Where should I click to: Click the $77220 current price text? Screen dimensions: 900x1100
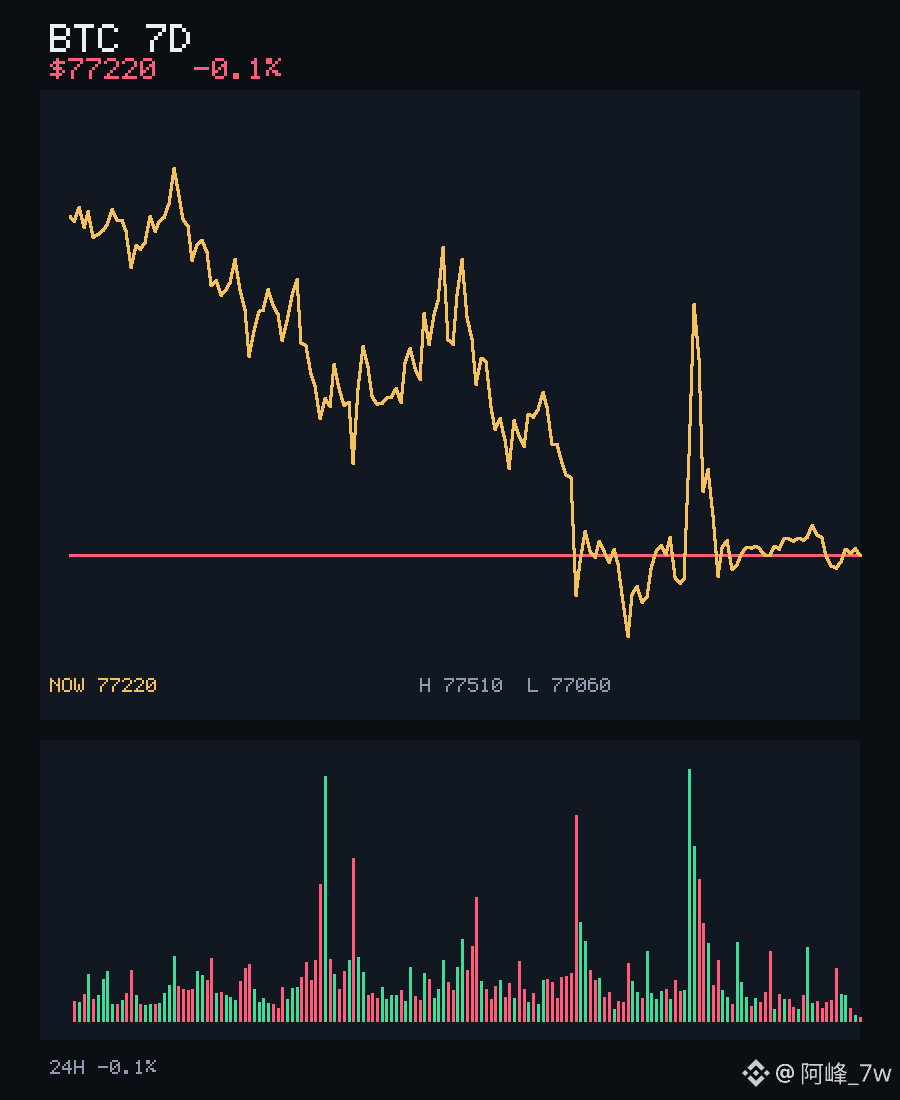[102, 69]
